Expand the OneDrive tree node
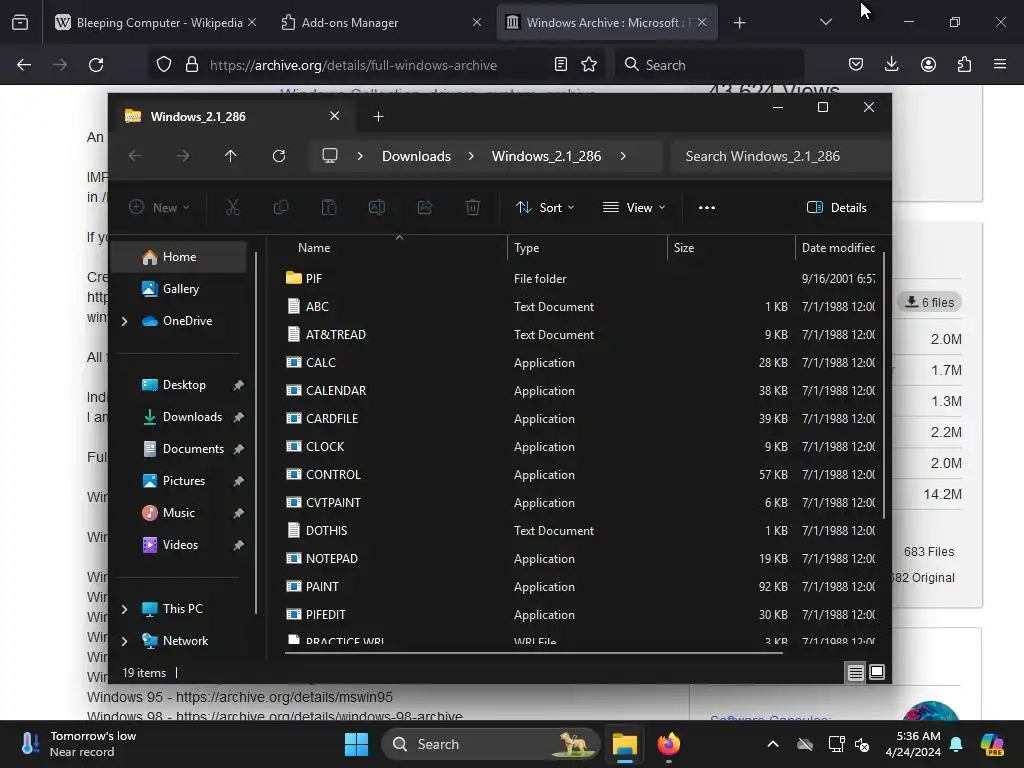Viewport: 1024px width, 768px height. [124, 321]
